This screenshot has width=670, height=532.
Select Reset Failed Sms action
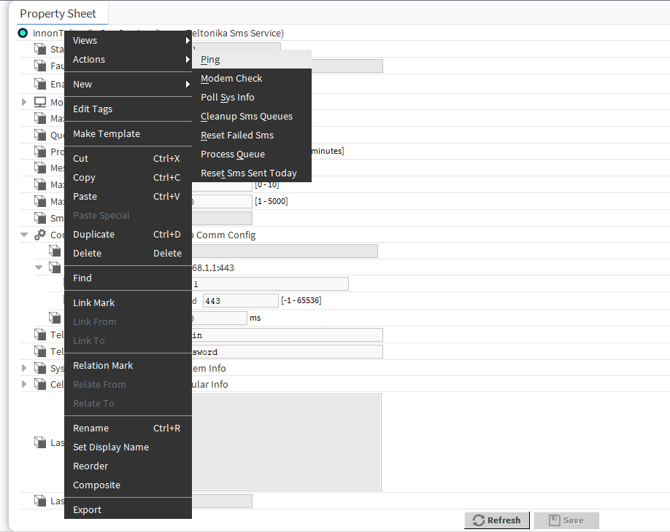pos(237,135)
